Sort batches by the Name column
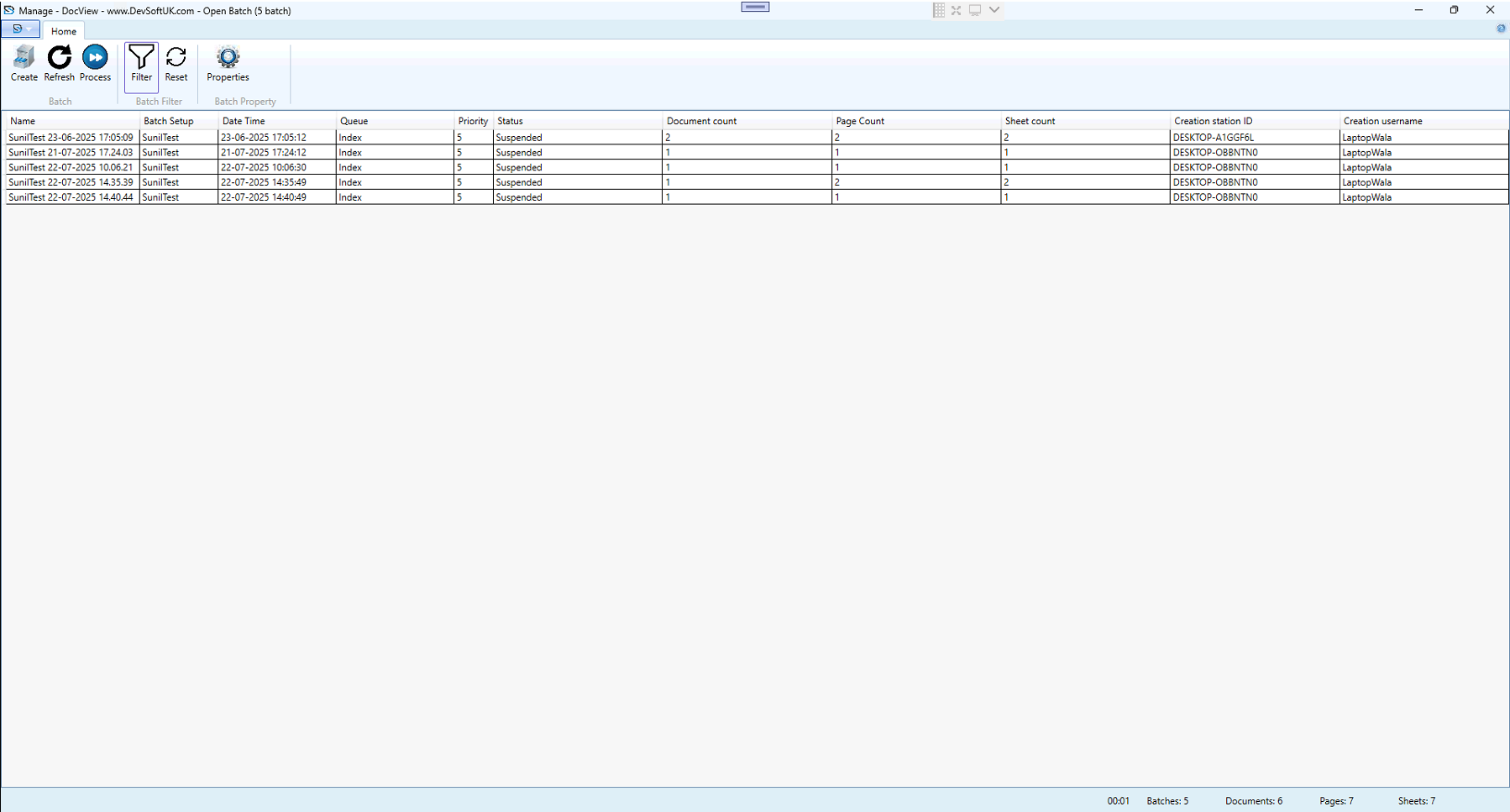 click(x=23, y=120)
